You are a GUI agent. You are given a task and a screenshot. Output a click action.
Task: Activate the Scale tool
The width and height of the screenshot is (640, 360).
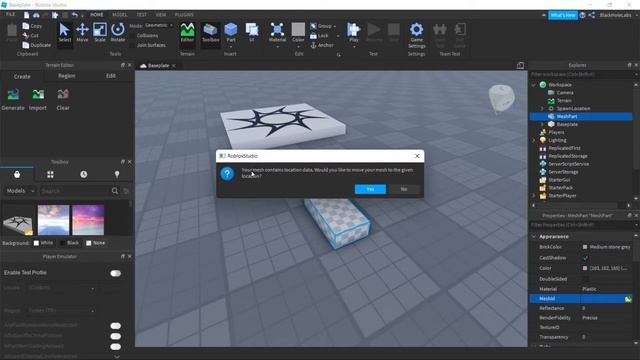[x=100, y=33]
